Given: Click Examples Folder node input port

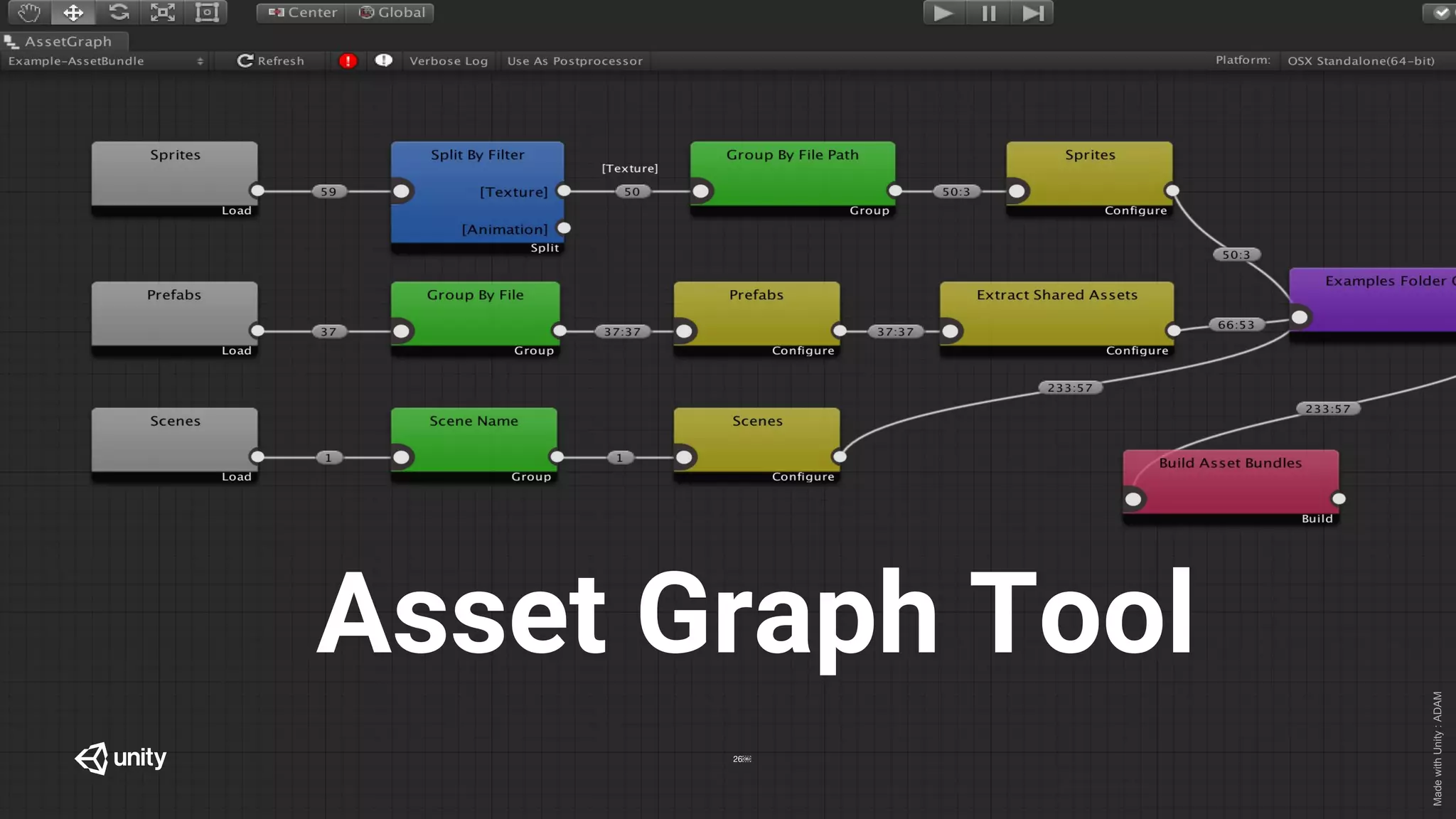Looking at the screenshot, I should point(1300,317).
